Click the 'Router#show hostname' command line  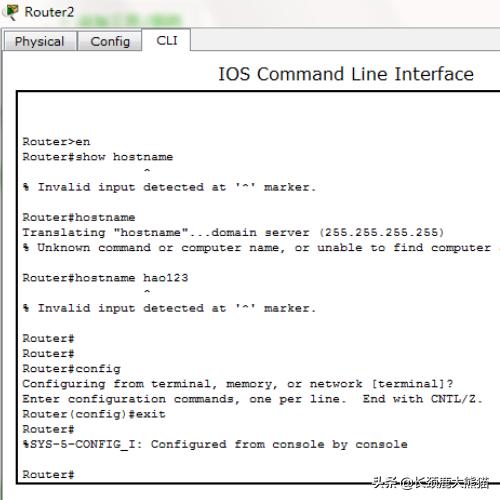98,157
